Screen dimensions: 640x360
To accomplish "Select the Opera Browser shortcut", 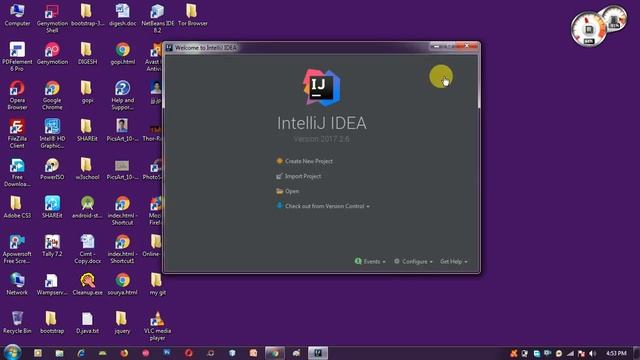I will pos(17,95).
